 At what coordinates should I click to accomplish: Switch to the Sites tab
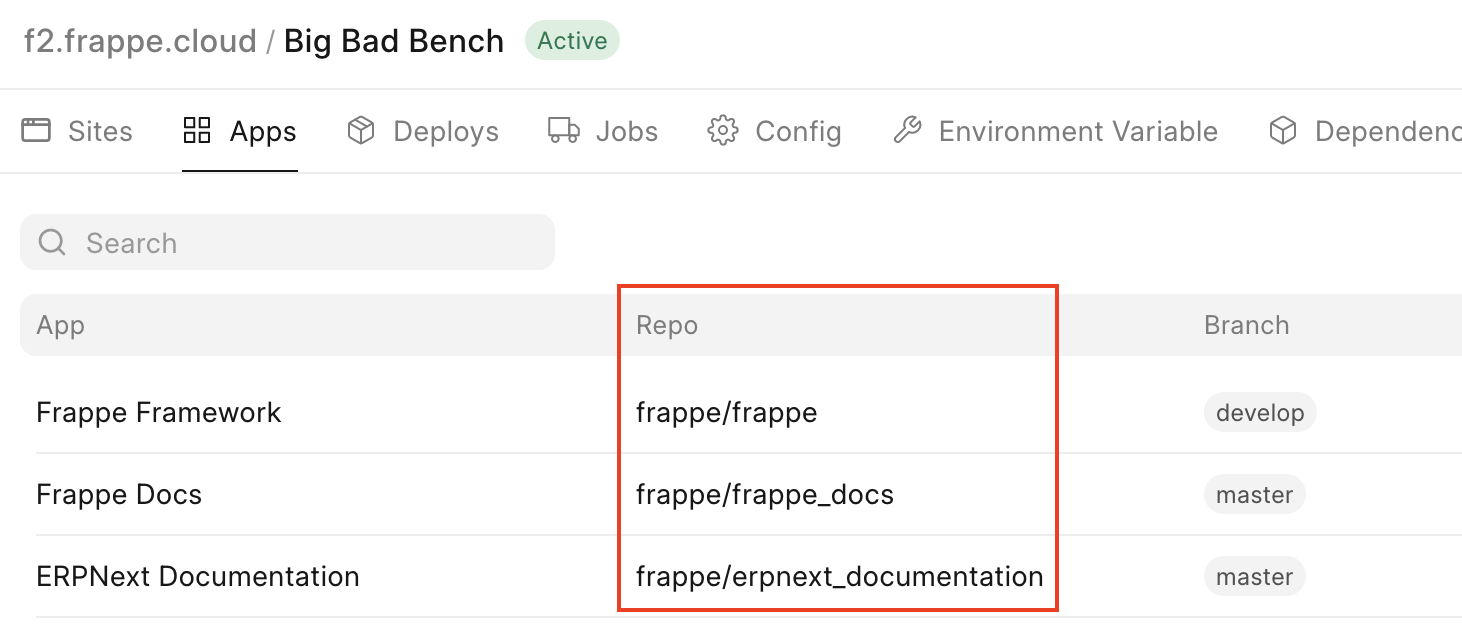(x=99, y=131)
